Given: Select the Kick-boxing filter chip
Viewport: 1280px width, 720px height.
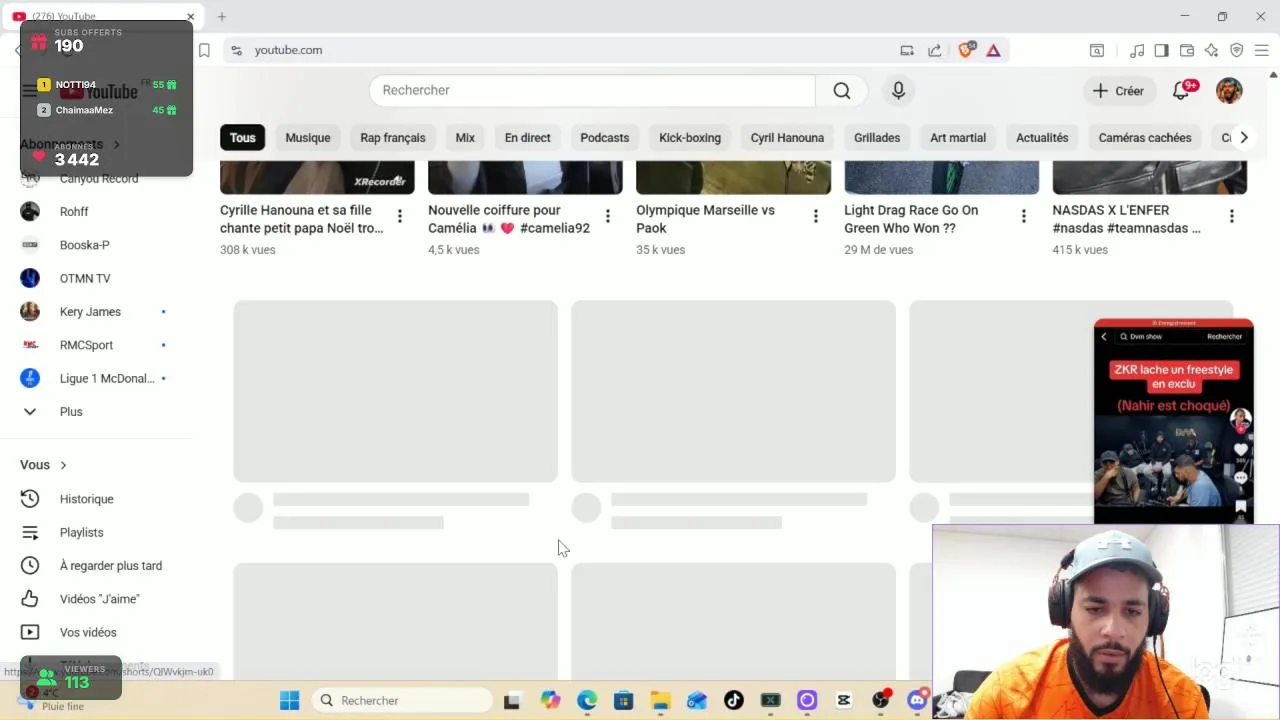Looking at the screenshot, I should (690, 138).
